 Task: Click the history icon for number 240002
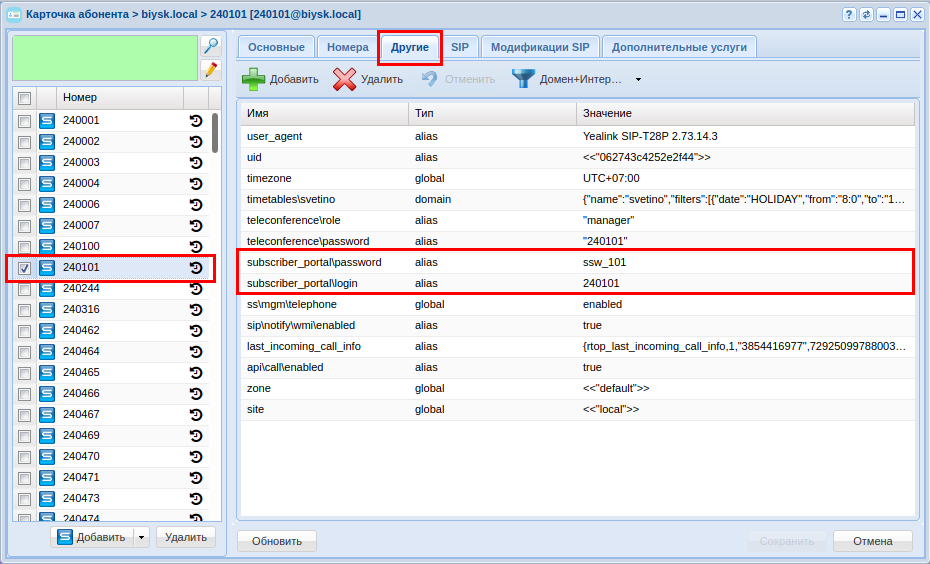tap(196, 141)
